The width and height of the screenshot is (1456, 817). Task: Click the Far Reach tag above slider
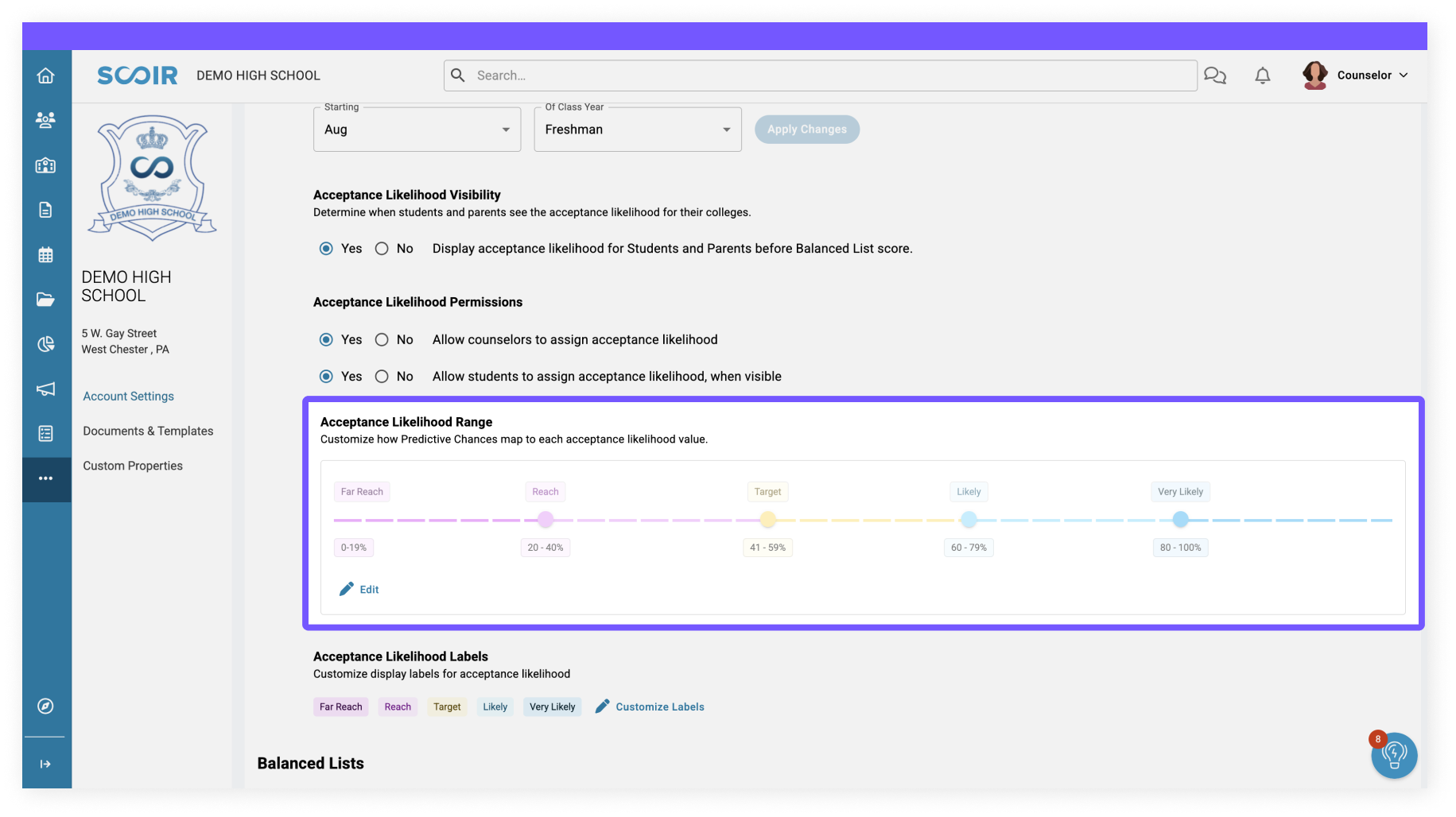(362, 492)
